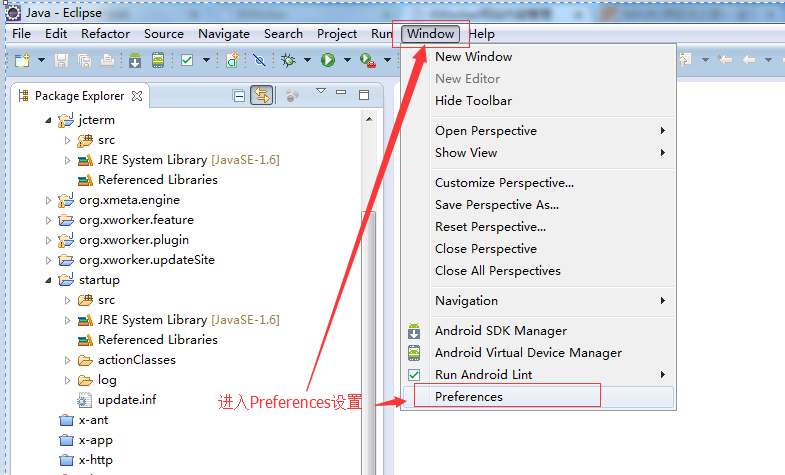This screenshot has height=475, width=785.
Task: Click the New Android XML file icon
Action: coord(232,61)
